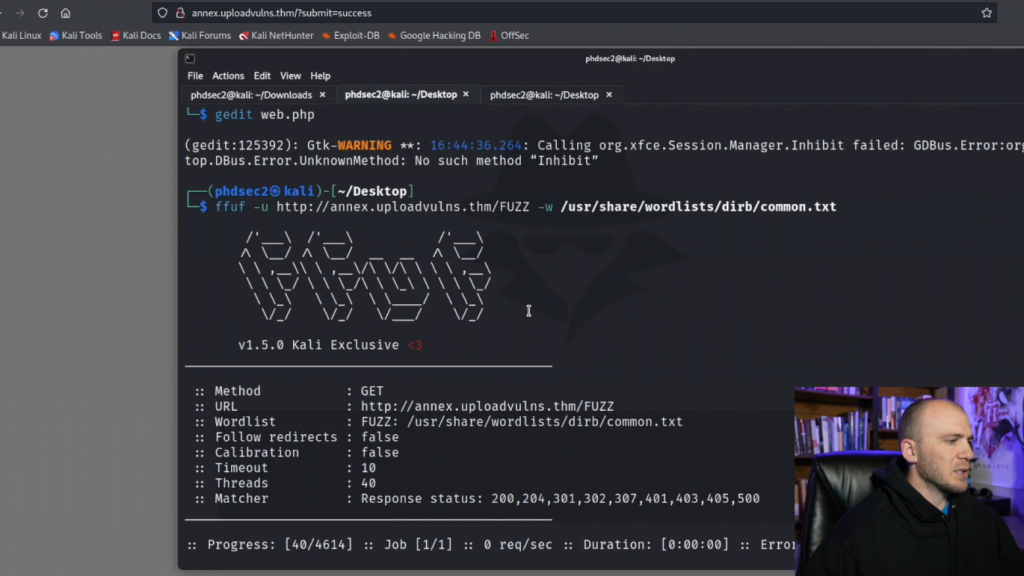Click the webcam overlay thumbnail
Image resolution: width=1024 pixels, height=576 pixels.
click(909, 481)
